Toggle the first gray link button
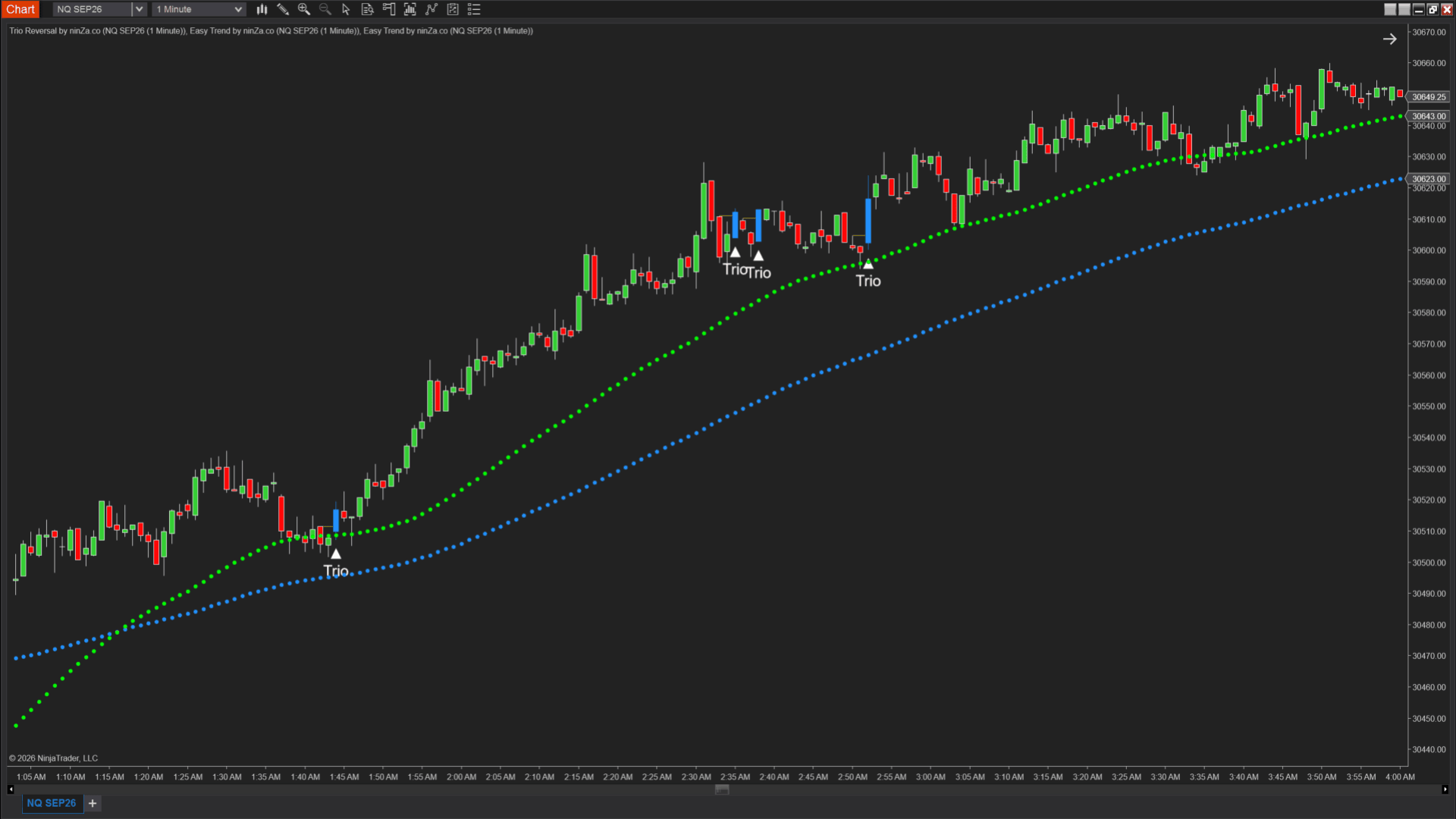 click(1390, 9)
